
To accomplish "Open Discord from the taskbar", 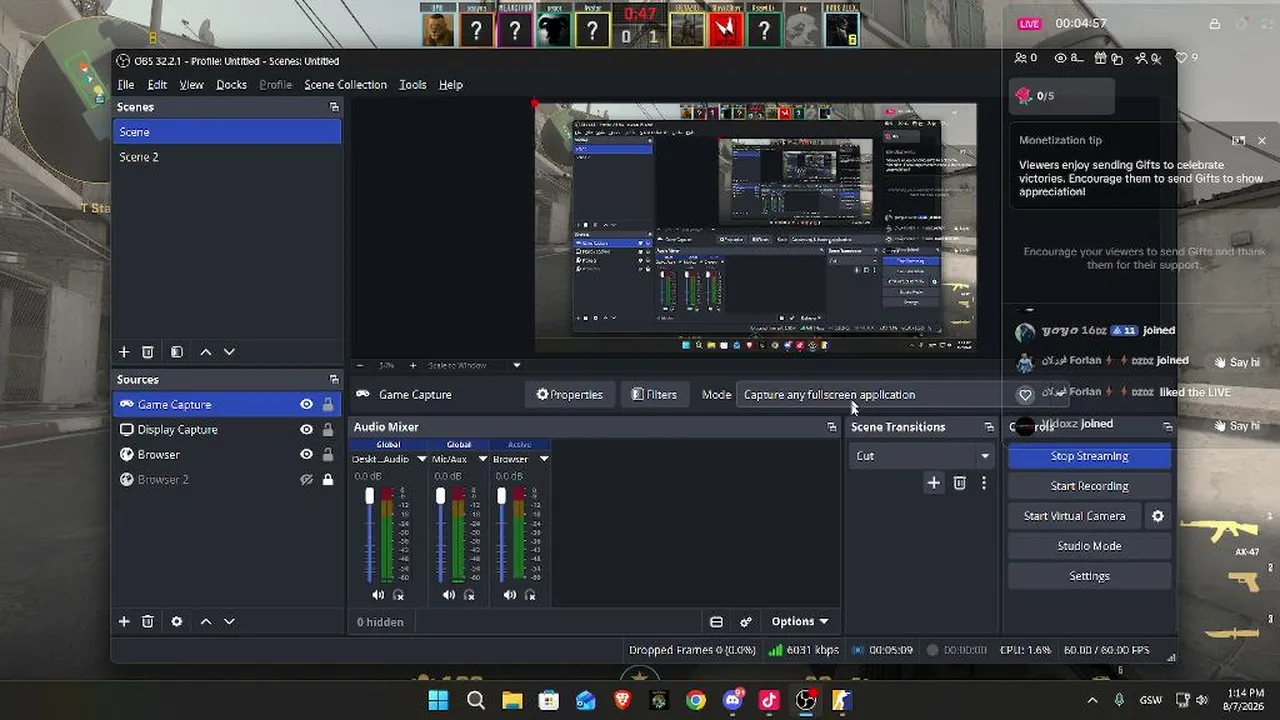I will pyautogui.click(x=732, y=701).
